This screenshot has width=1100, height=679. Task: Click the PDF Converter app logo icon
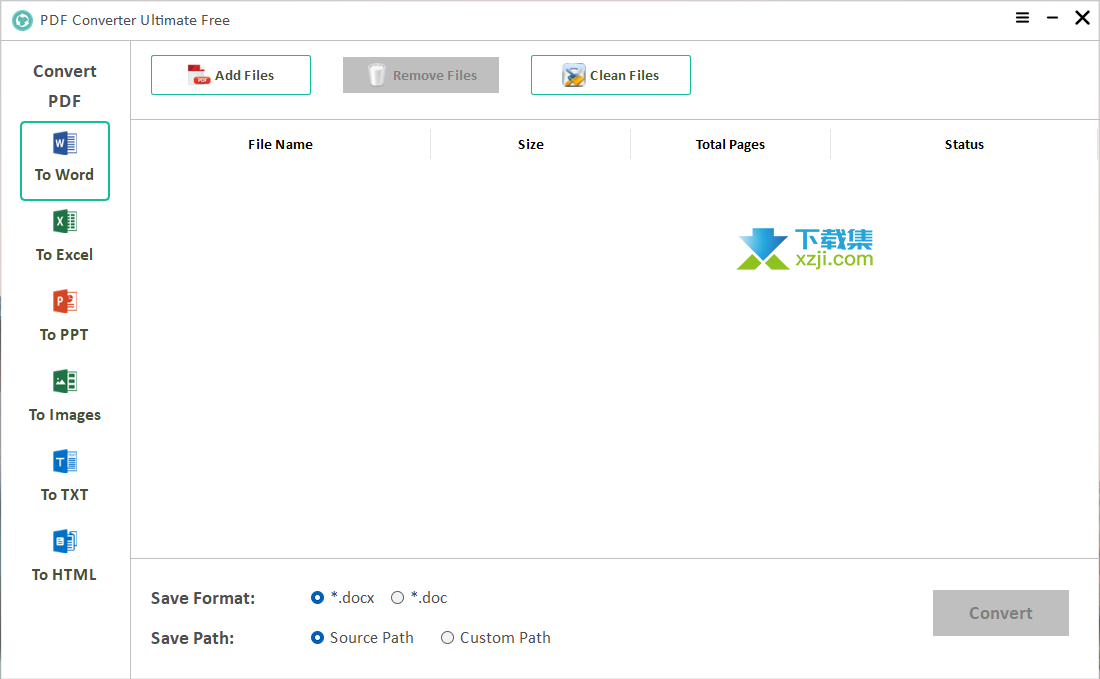click(22, 20)
